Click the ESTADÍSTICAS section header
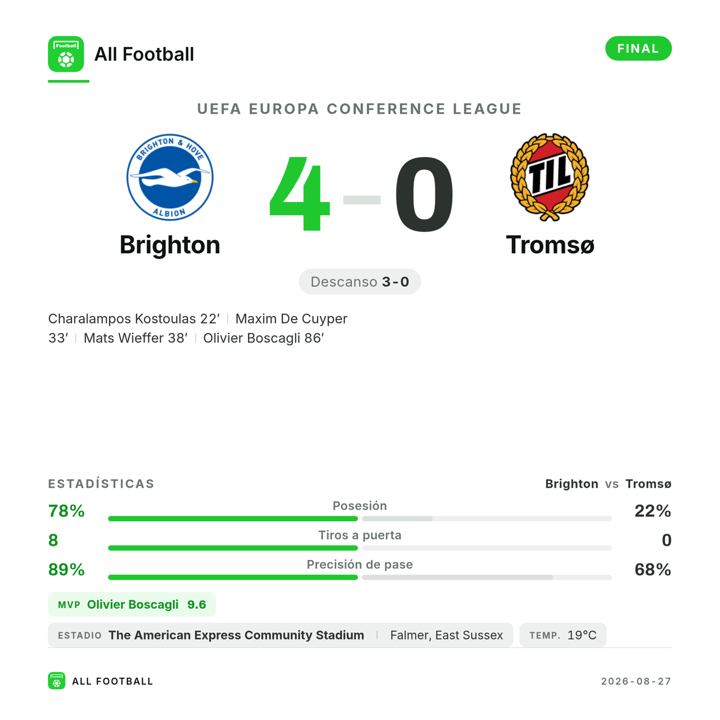Viewport: 720px width, 720px height. tap(101, 484)
